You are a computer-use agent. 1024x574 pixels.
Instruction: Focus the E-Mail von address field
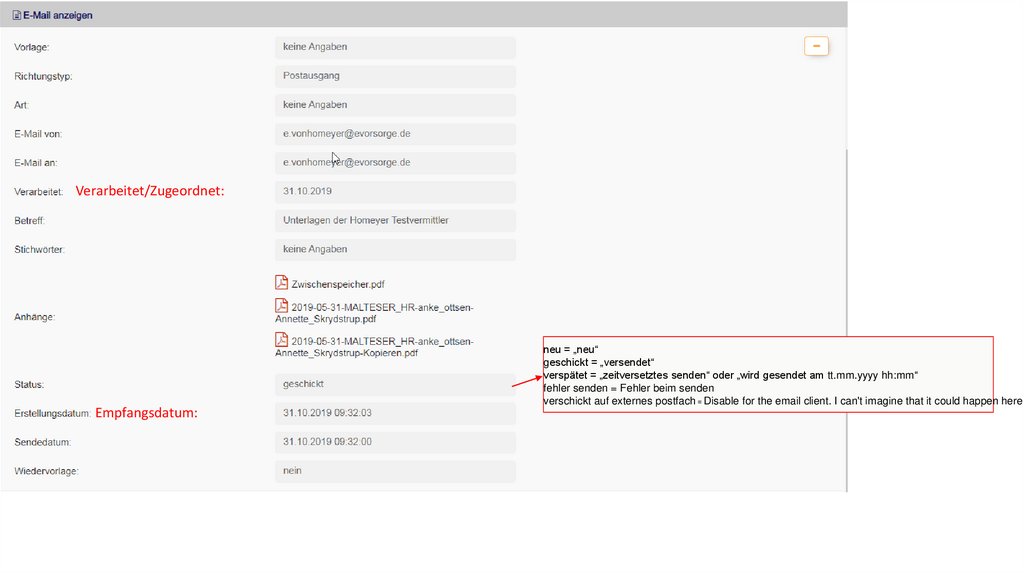click(395, 134)
